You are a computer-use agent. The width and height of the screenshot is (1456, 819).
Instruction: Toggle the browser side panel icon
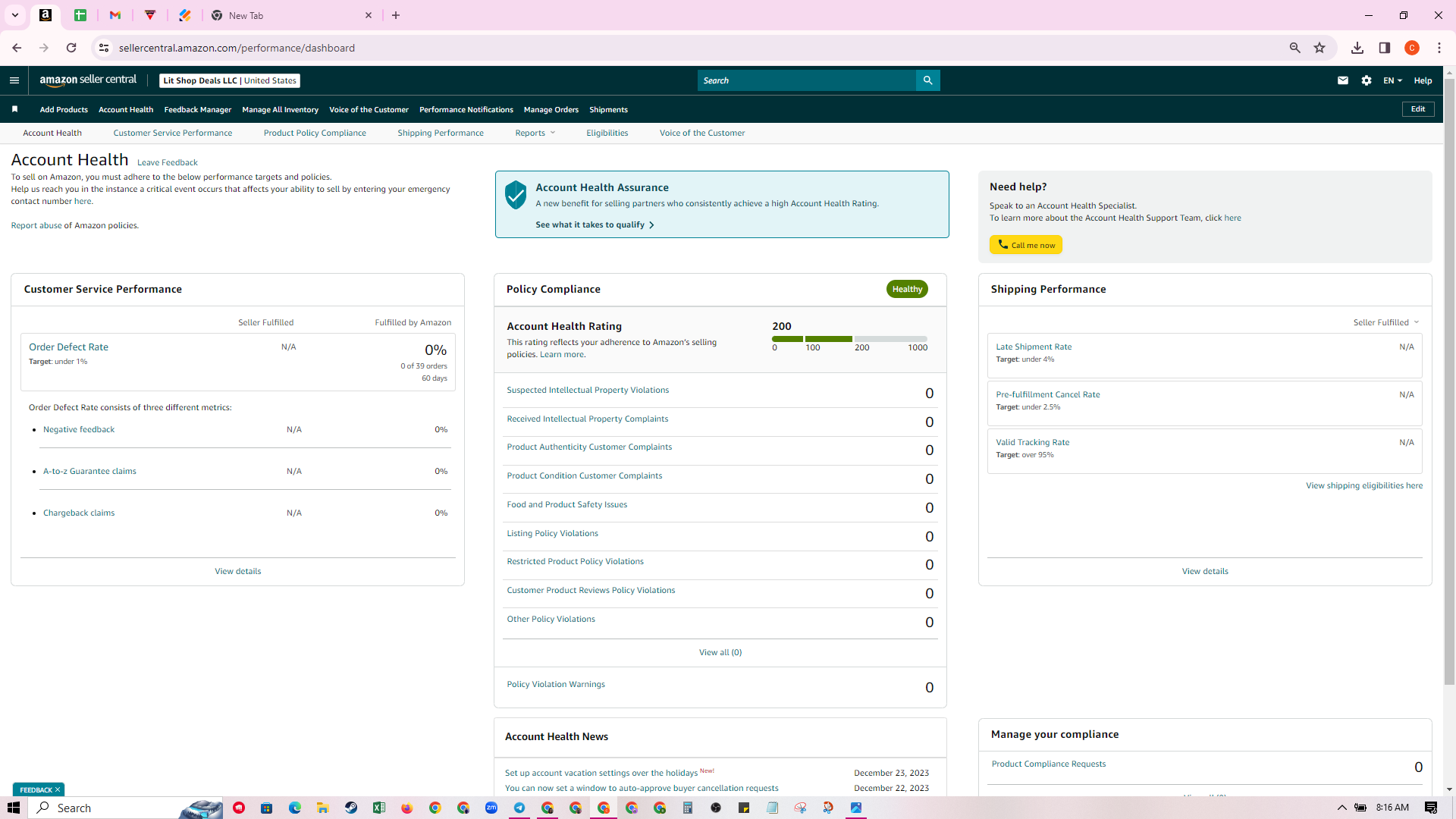1385,48
